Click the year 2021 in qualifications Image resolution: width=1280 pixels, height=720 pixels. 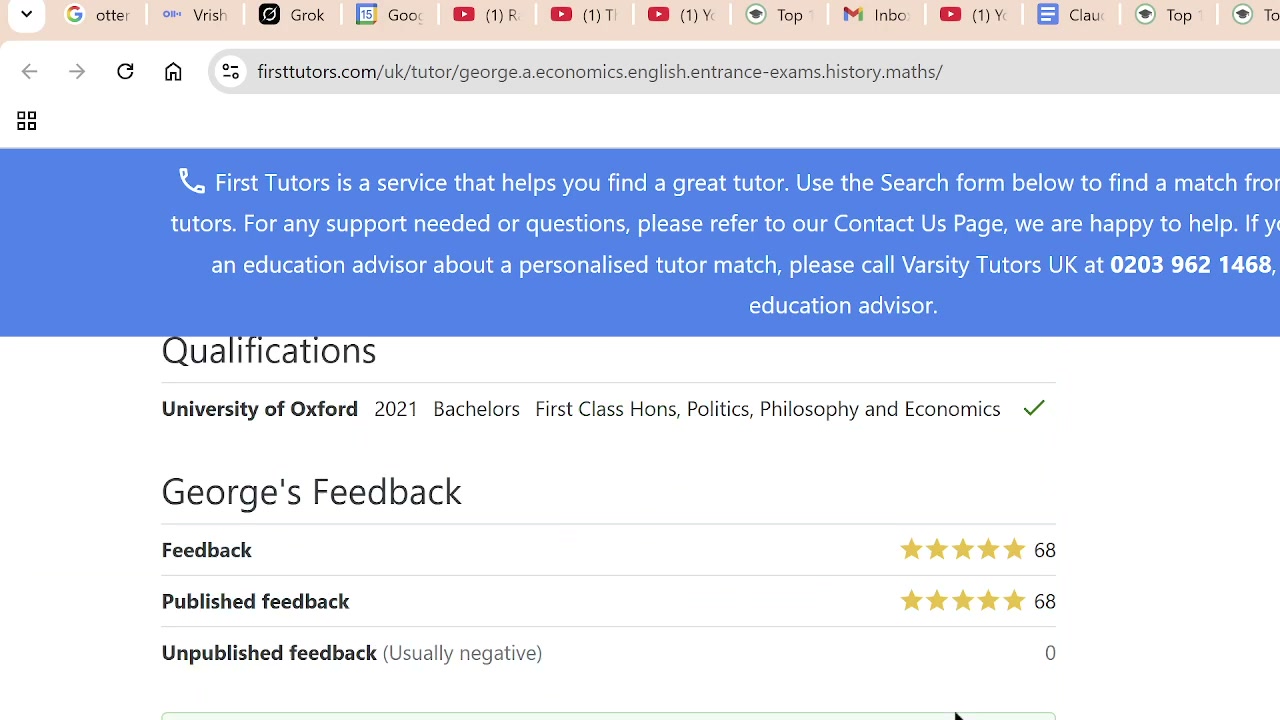tap(396, 409)
